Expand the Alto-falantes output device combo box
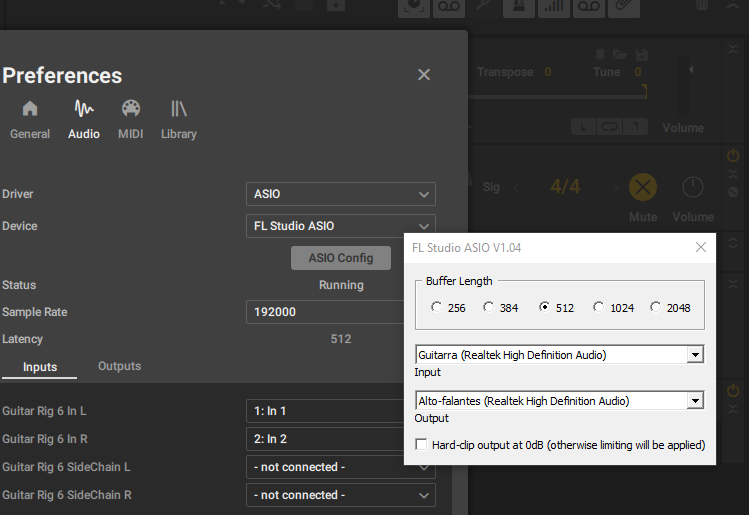The width and height of the screenshot is (749, 515). [x=696, y=401]
